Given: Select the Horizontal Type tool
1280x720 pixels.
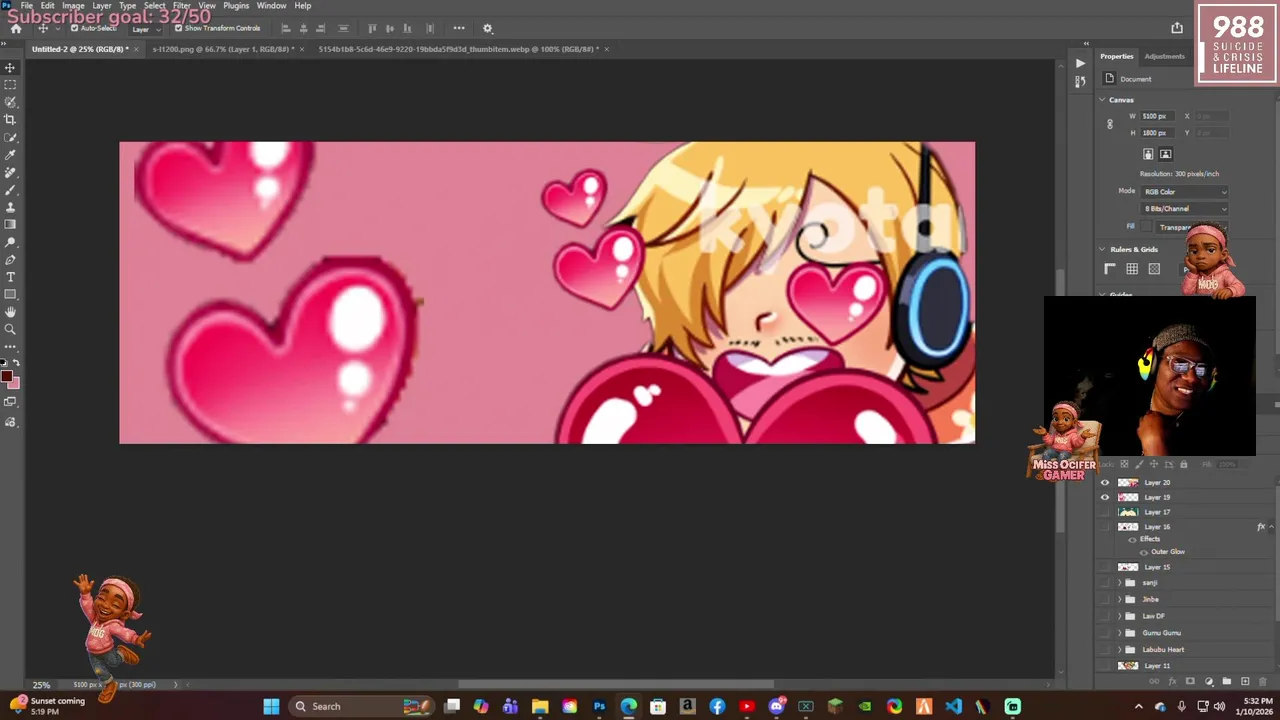Looking at the screenshot, I should (x=10, y=277).
